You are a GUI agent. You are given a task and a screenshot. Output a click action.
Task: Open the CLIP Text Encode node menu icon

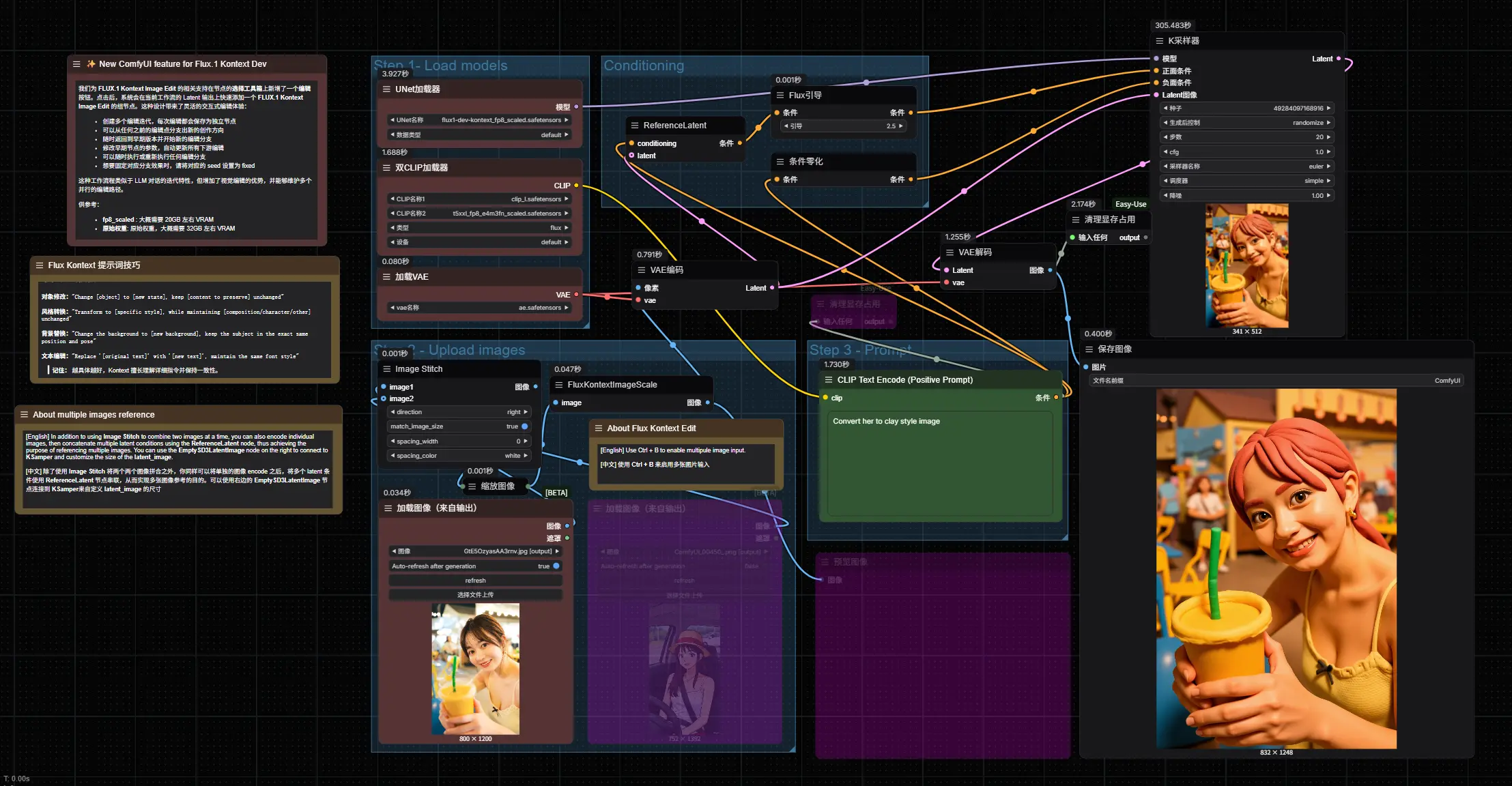829,380
